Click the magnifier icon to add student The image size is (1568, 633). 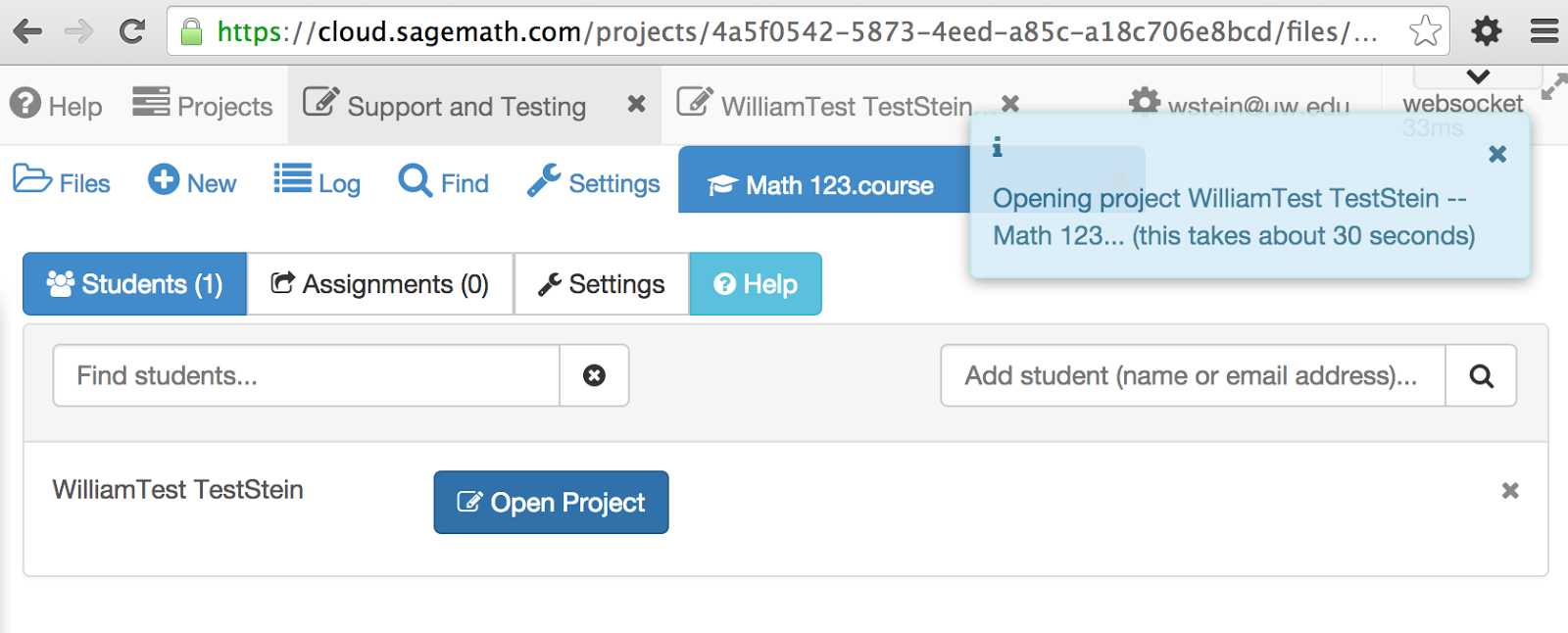click(x=1481, y=375)
